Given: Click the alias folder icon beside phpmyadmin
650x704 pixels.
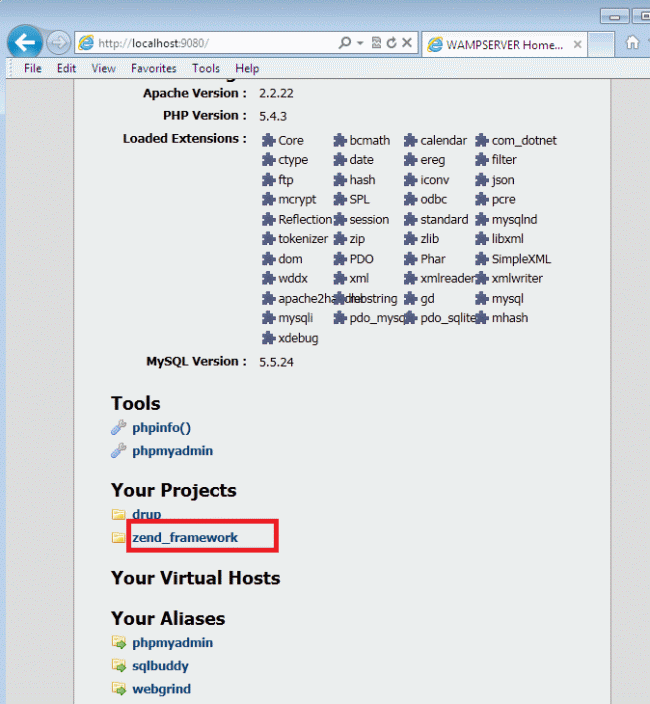Looking at the screenshot, I should pyautogui.click(x=119, y=642).
